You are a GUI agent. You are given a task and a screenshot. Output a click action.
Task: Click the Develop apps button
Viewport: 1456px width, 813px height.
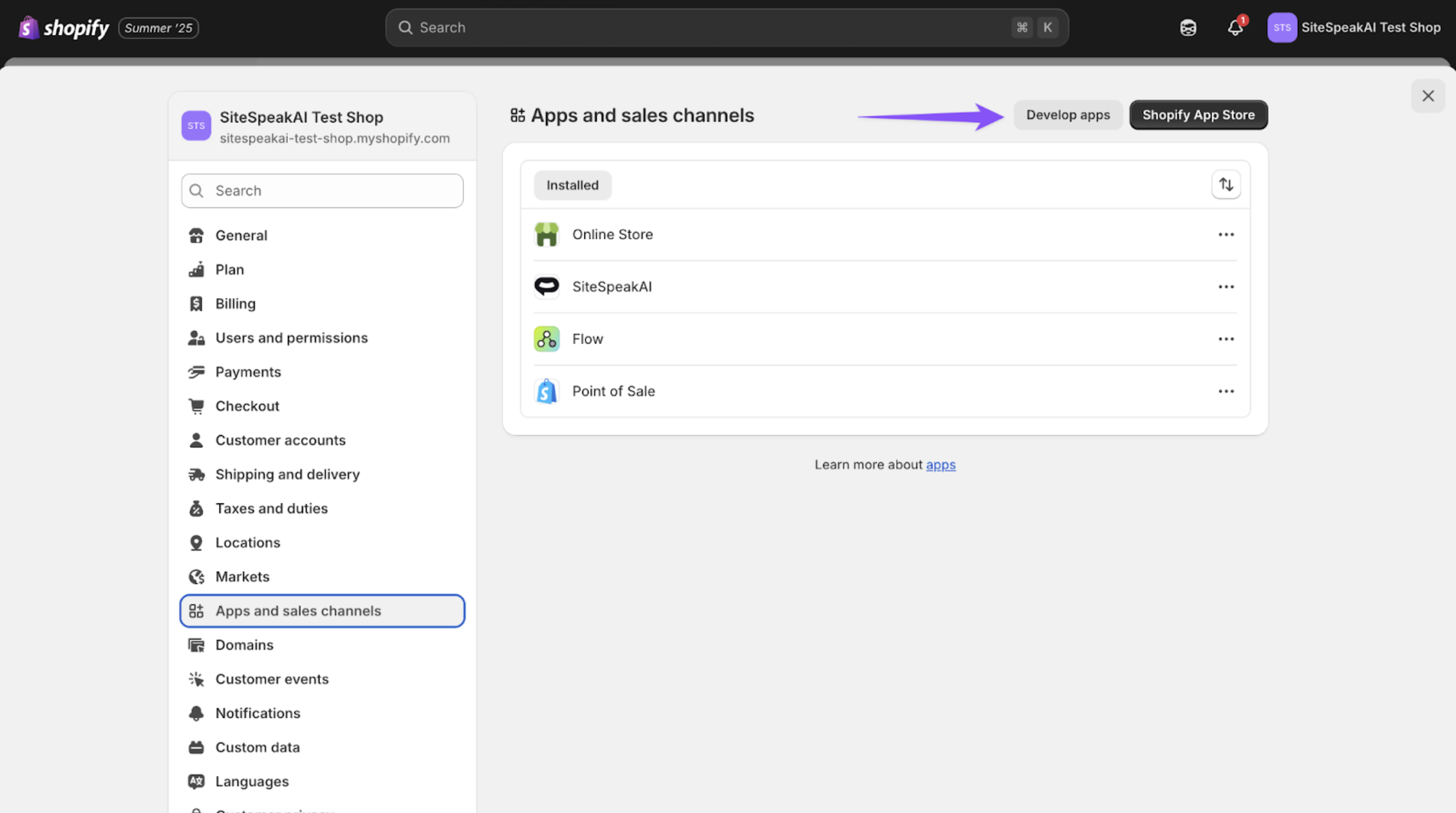point(1067,115)
